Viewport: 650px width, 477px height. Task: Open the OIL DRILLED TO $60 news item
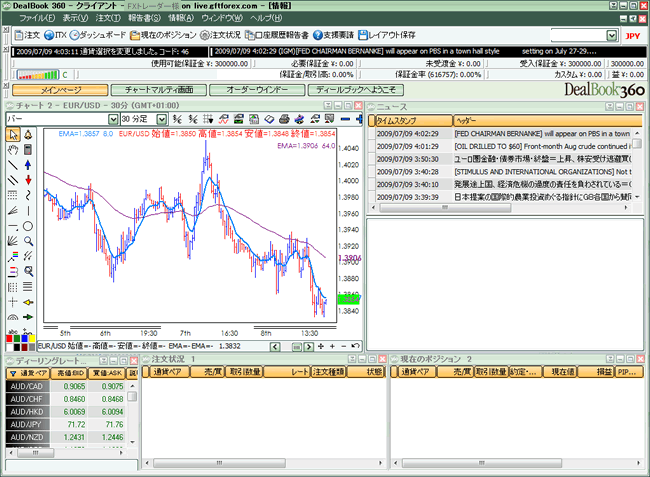(x=543, y=146)
